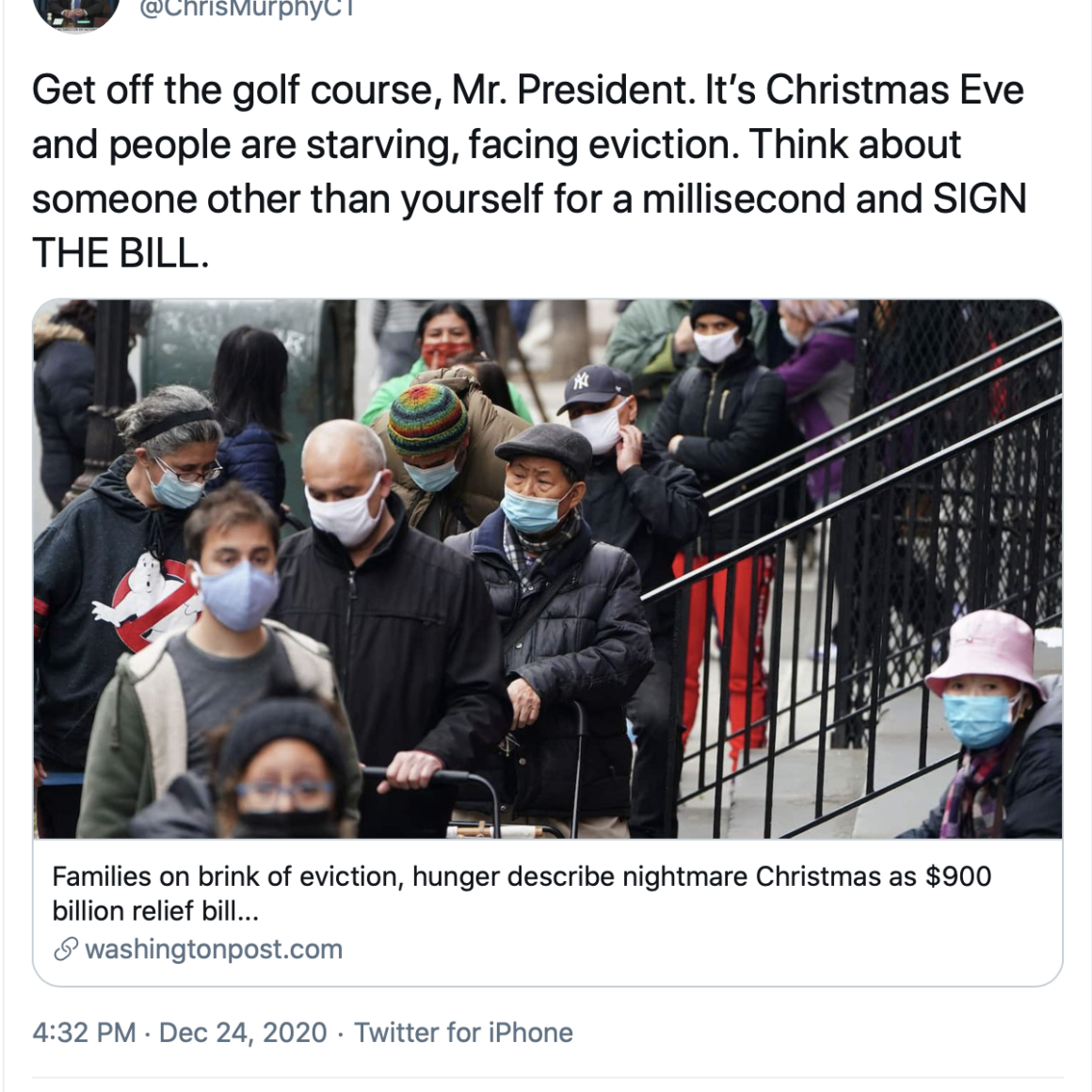Click the Dec 24, 2020 date
Screen dimensions: 1092x1092
pyautogui.click(x=243, y=1033)
